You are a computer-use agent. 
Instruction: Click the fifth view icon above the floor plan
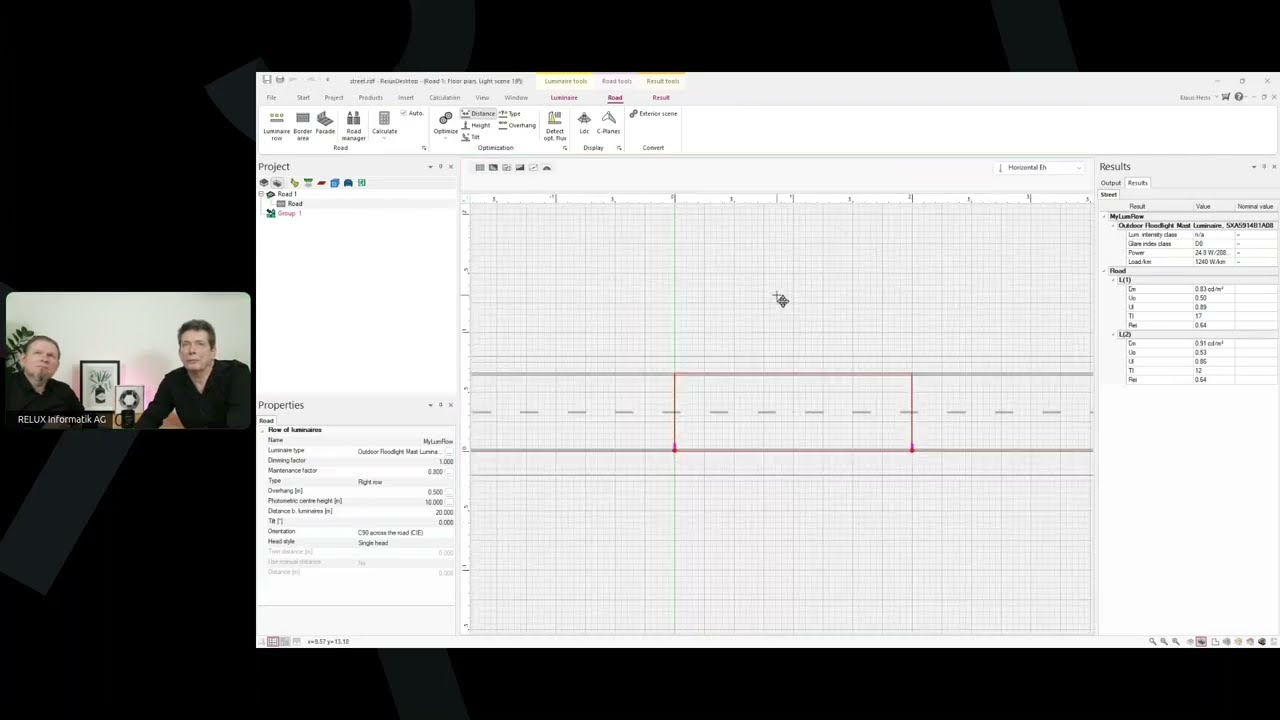point(533,167)
